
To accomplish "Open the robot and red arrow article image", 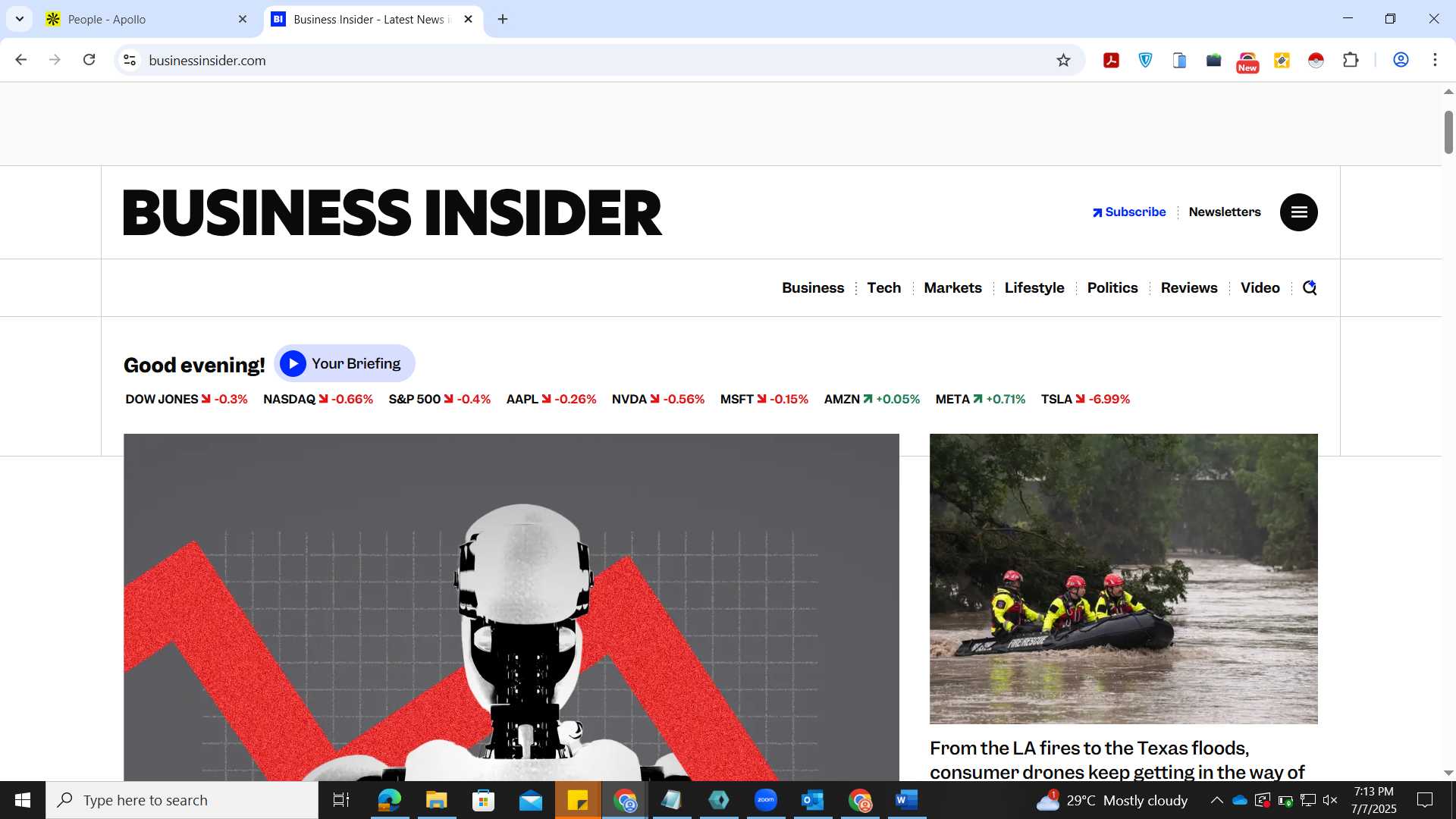I will pyautogui.click(x=511, y=607).
